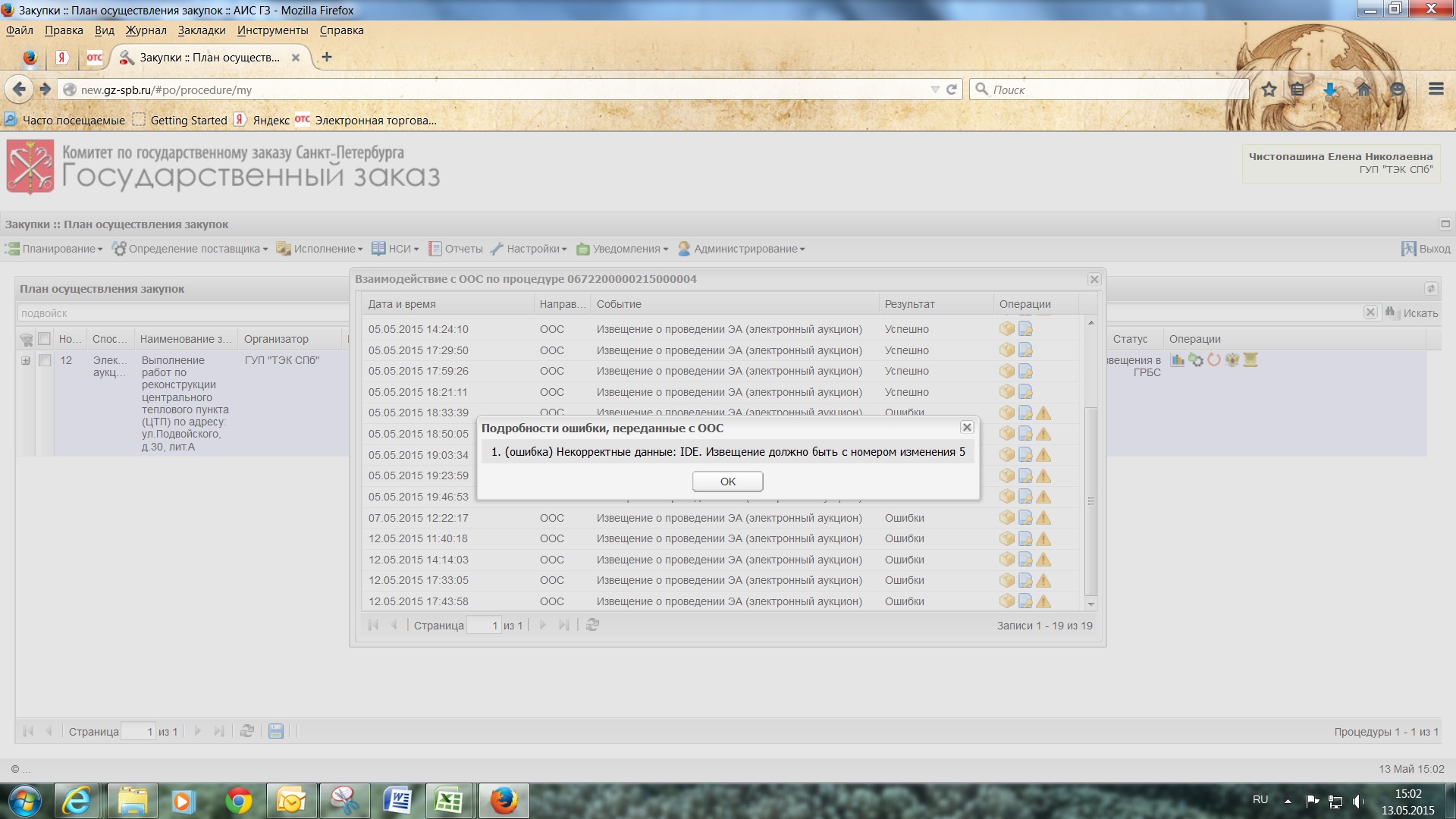Click the coat of arms operation icon

pos(1232,360)
